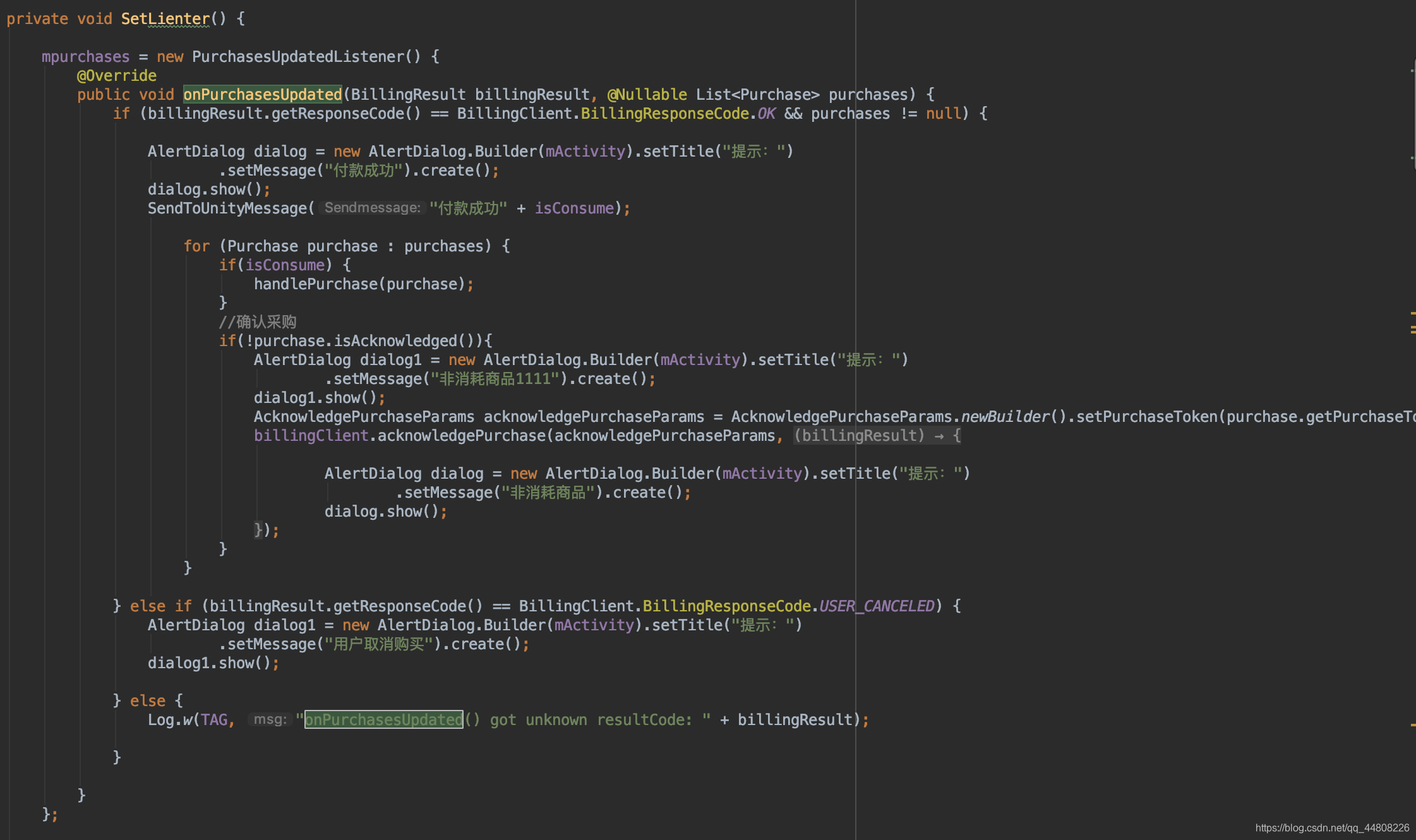Click the SendToUnityMessage method call

point(227,208)
